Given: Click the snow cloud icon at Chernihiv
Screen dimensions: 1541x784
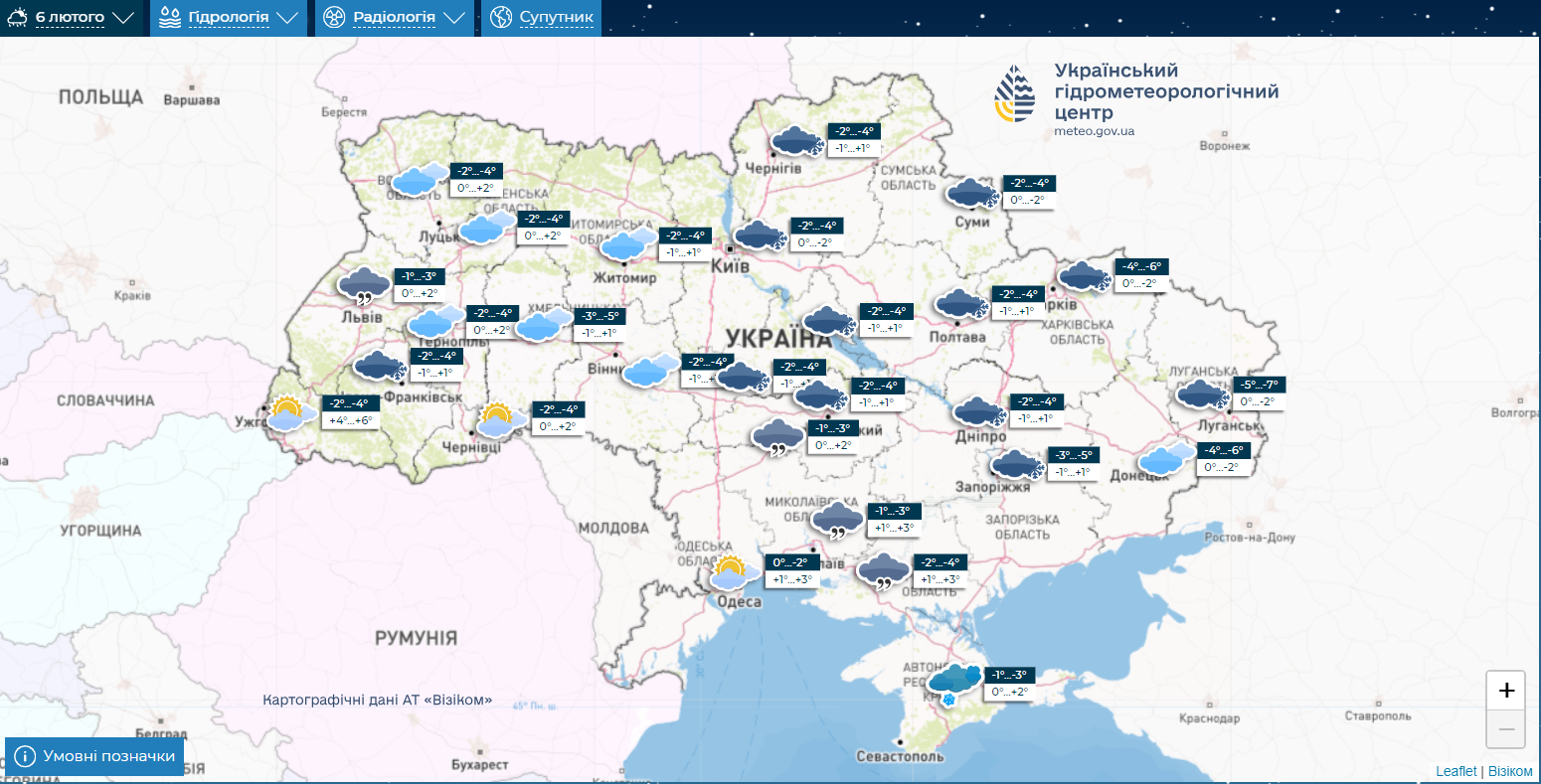Looking at the screenshot, I should [797, 141].
